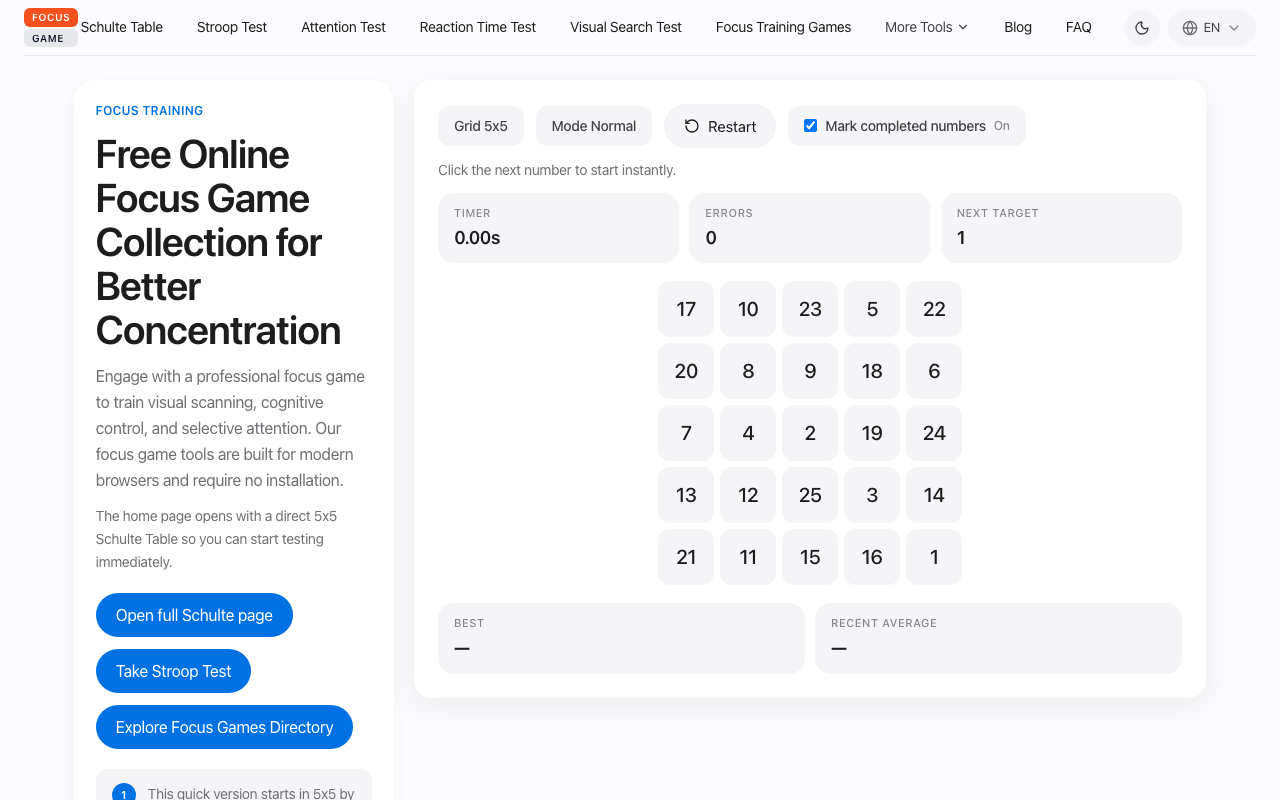Click the Take Stroop Test button
This screenshot has height=800, width=1280.
pos(173,671)
